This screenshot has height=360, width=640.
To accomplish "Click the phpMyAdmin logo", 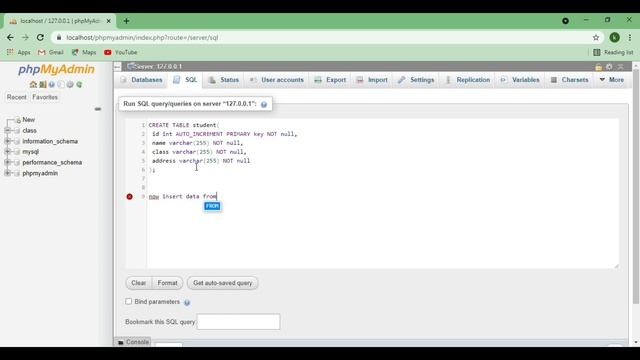I will coord(56,69).
